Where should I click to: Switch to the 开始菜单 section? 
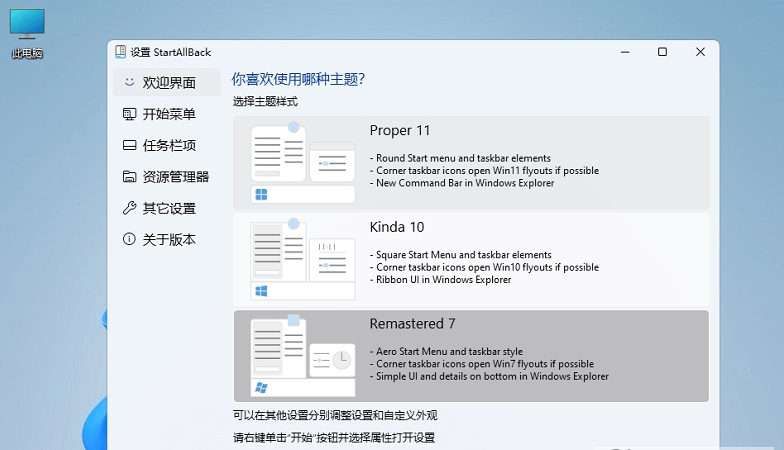(x=166, y=114)
